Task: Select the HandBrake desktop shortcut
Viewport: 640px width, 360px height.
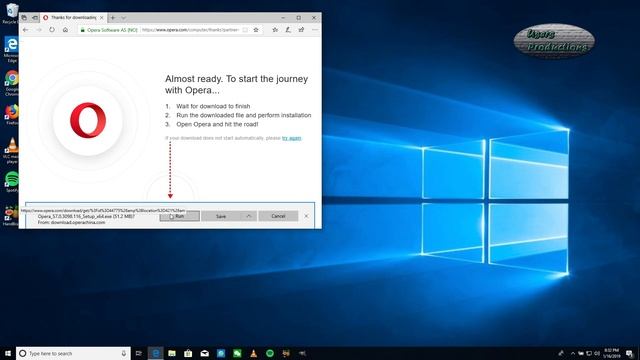Action: [11, 216]
